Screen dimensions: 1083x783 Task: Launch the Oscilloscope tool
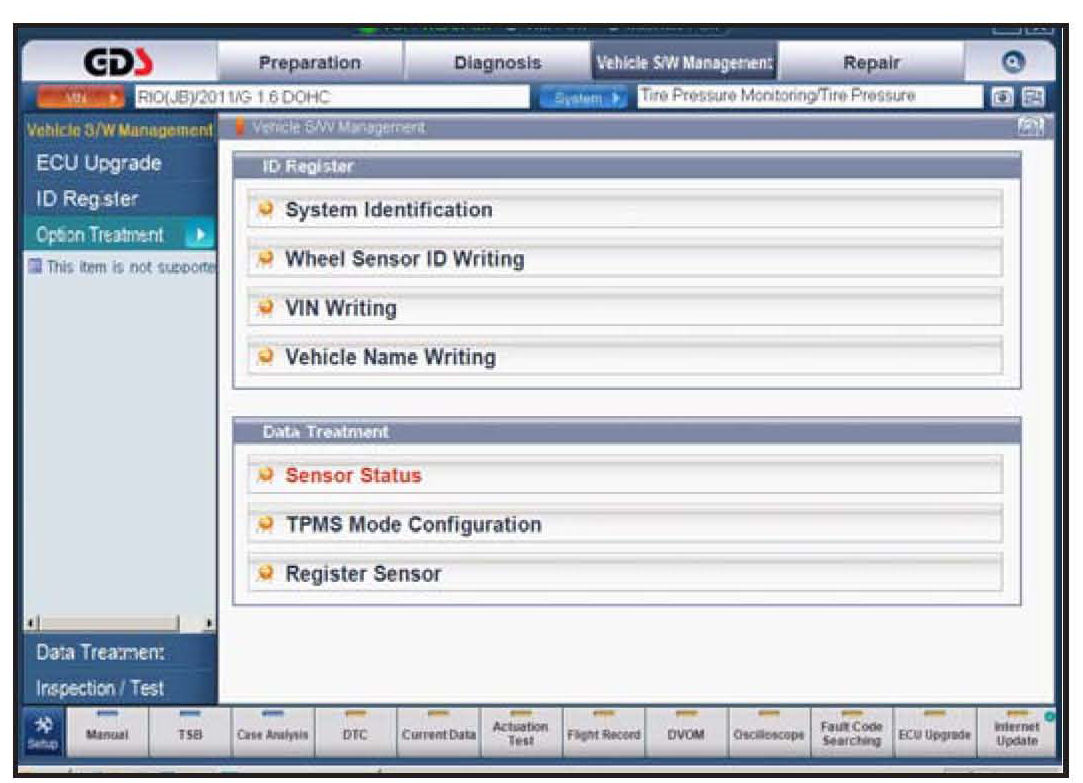(x=768, y=737)
